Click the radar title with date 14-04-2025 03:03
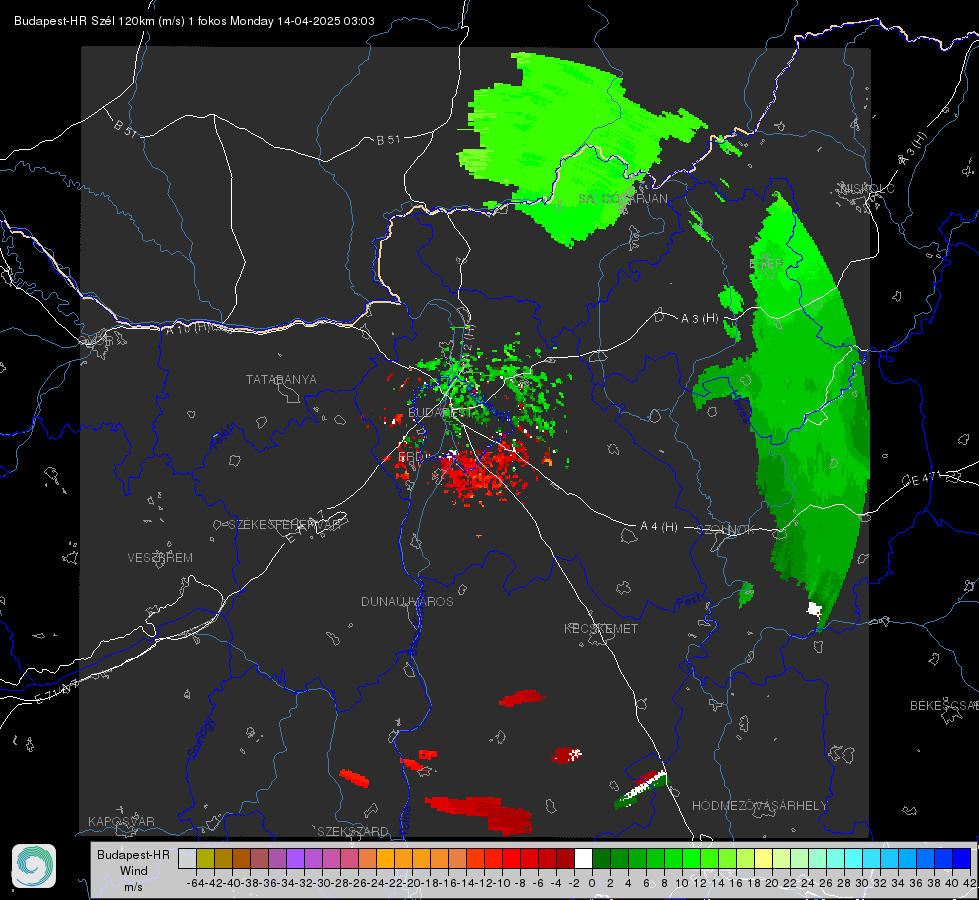This screenshot has width=979, height=900. tap(194, 21)
